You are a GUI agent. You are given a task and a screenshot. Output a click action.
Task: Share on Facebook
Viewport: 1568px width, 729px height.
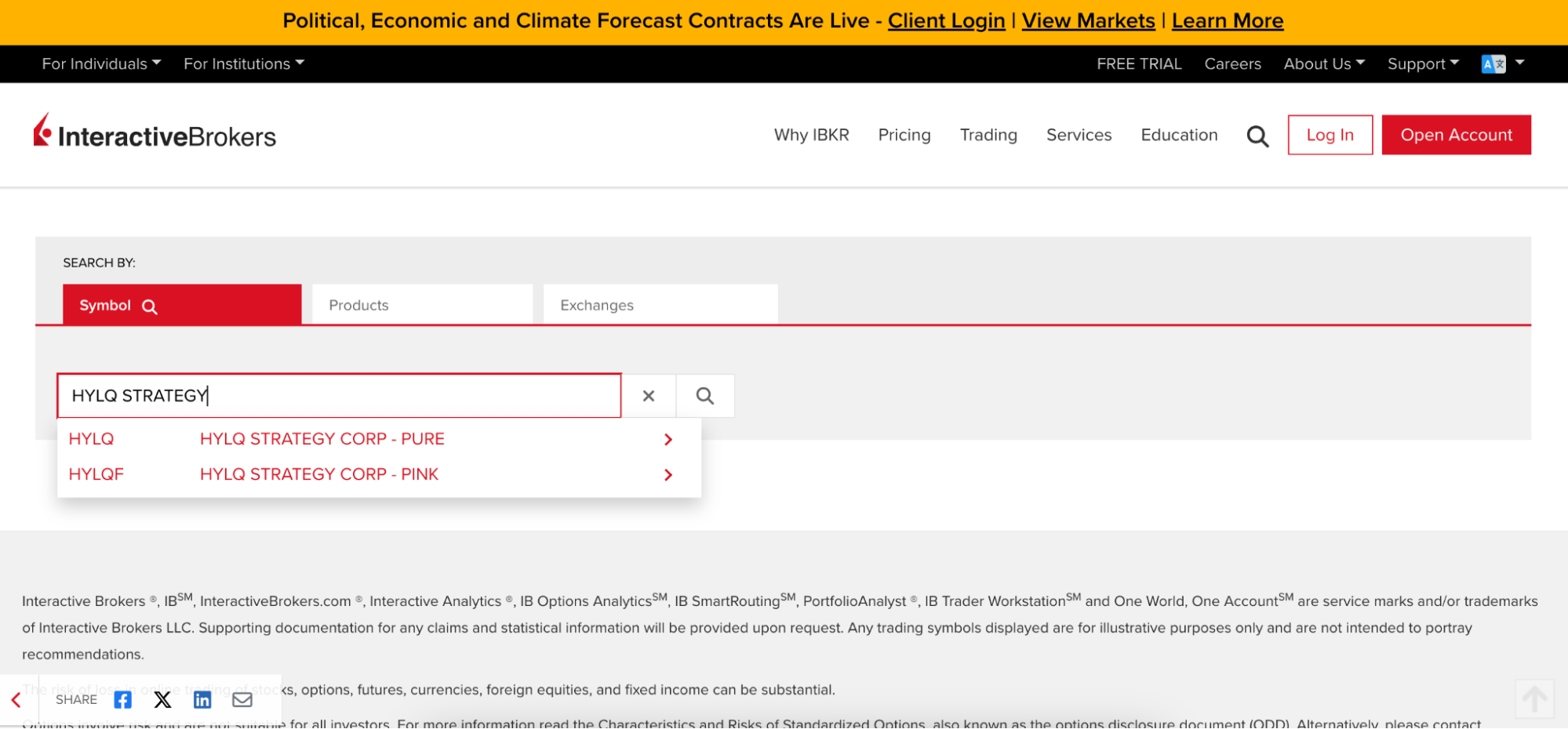[x=122, y=699]
